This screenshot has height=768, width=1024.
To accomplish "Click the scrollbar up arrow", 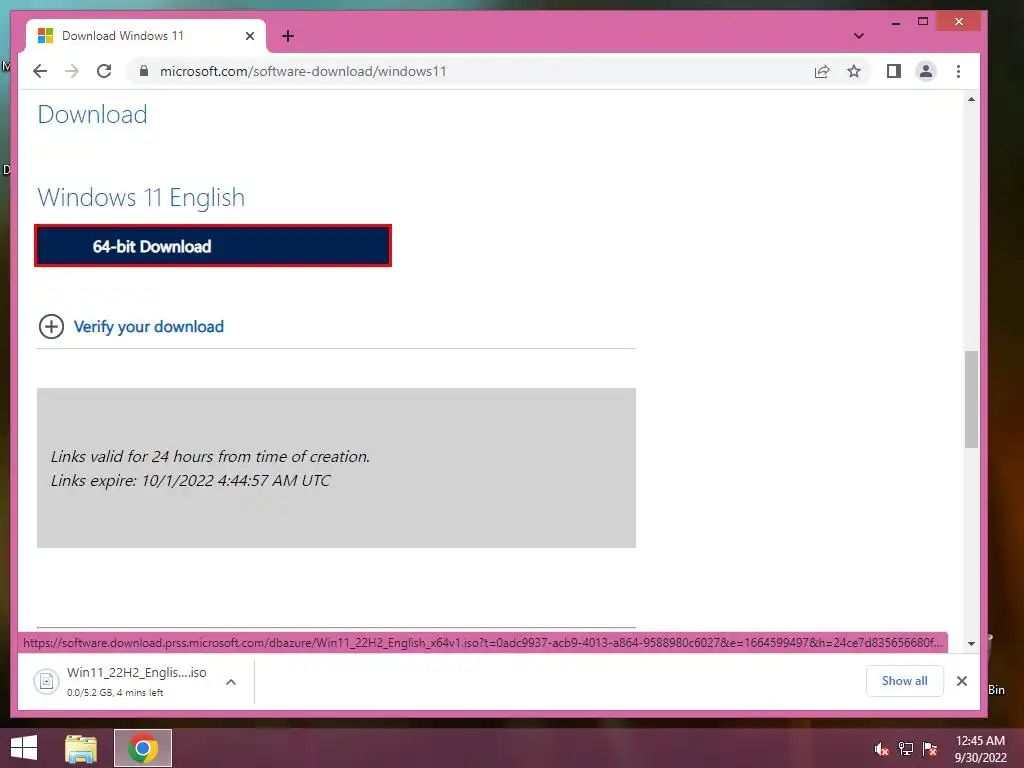I will [x=971, y=99].
